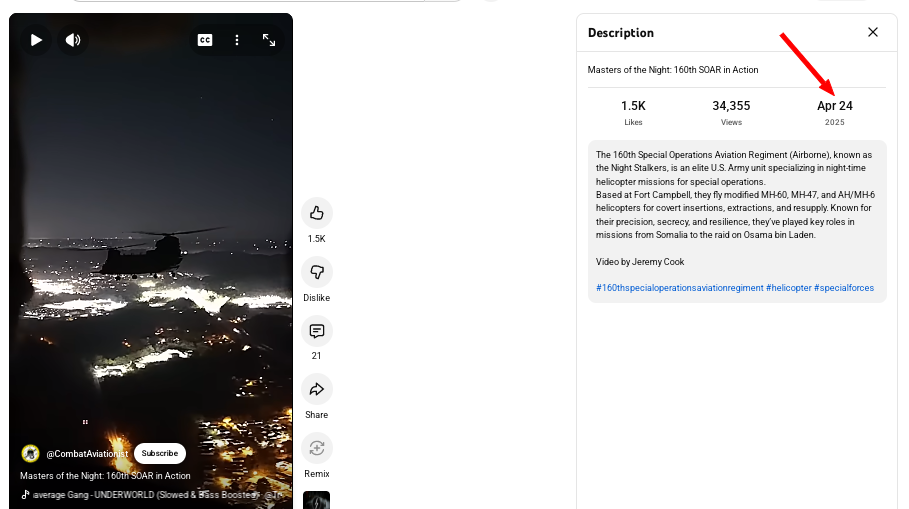Click the sound thumbnail below Remix
The width and height of the screenshot is (909, 509).
[316, 500]
